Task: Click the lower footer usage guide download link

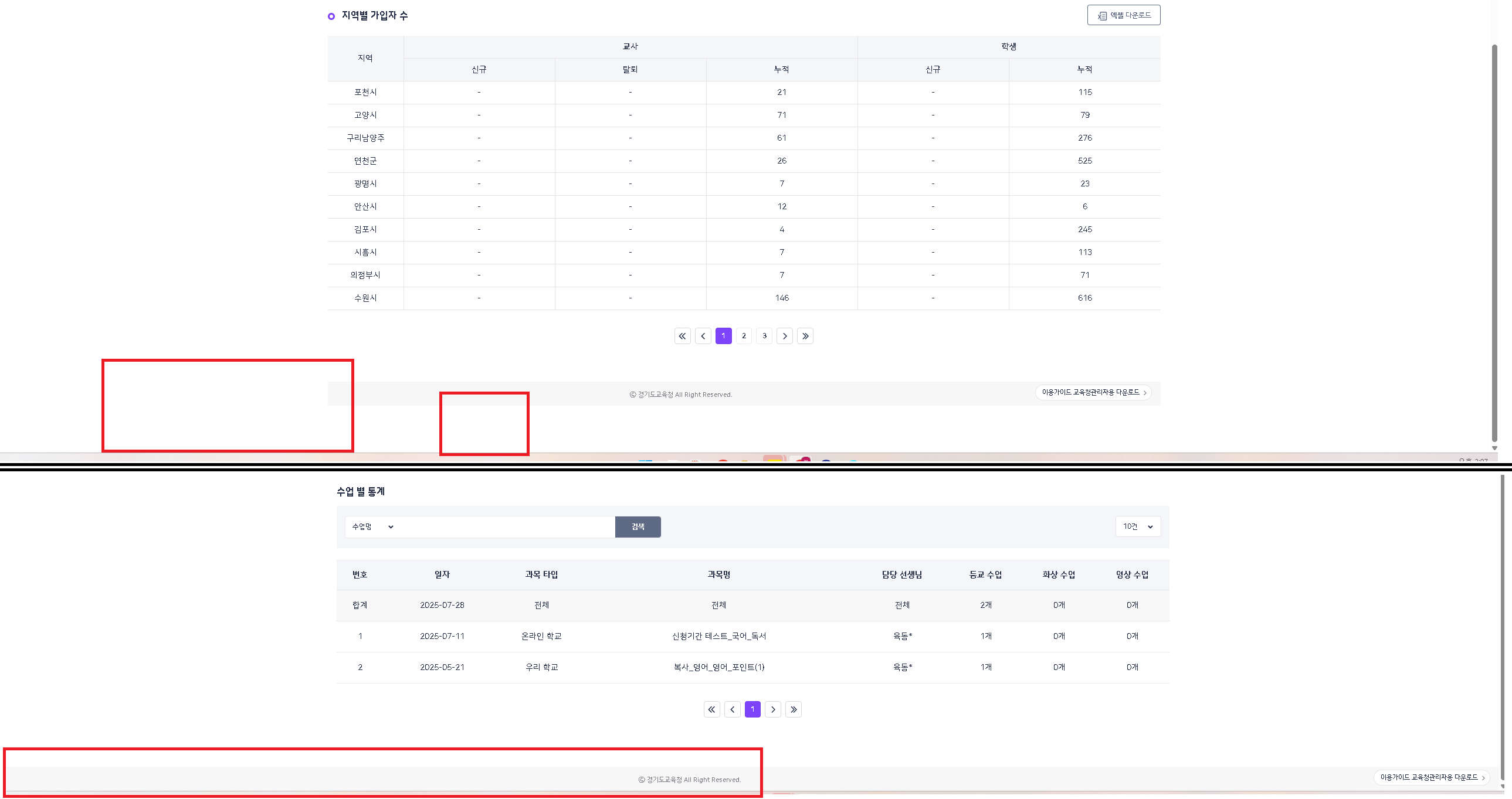Action: (x=1431, y=777)
